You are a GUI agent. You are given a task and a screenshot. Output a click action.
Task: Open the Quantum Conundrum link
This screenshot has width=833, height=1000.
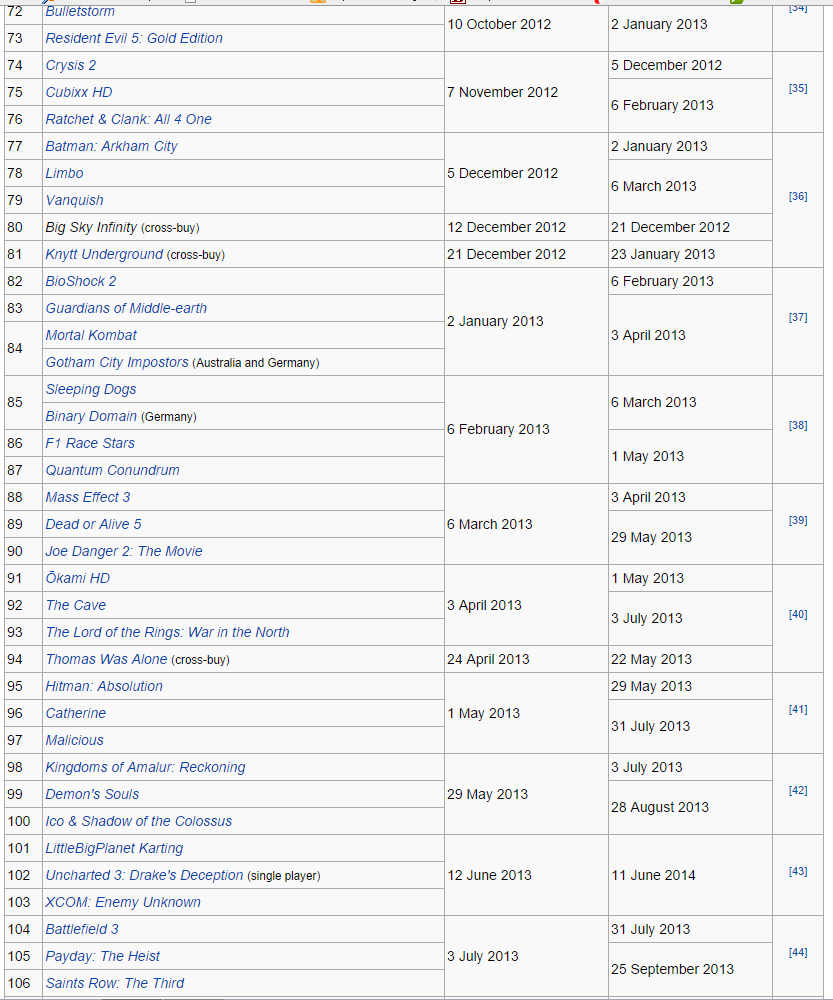112,470
